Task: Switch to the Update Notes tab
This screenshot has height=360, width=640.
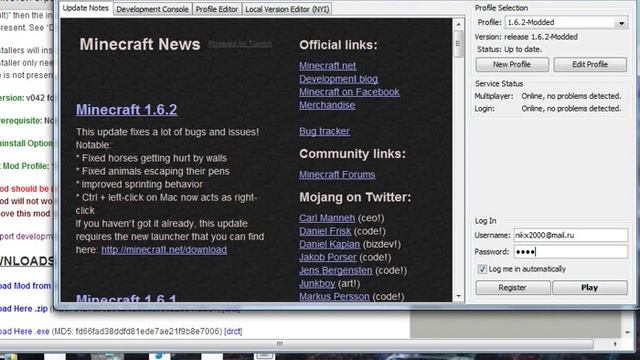Action: 86,8
